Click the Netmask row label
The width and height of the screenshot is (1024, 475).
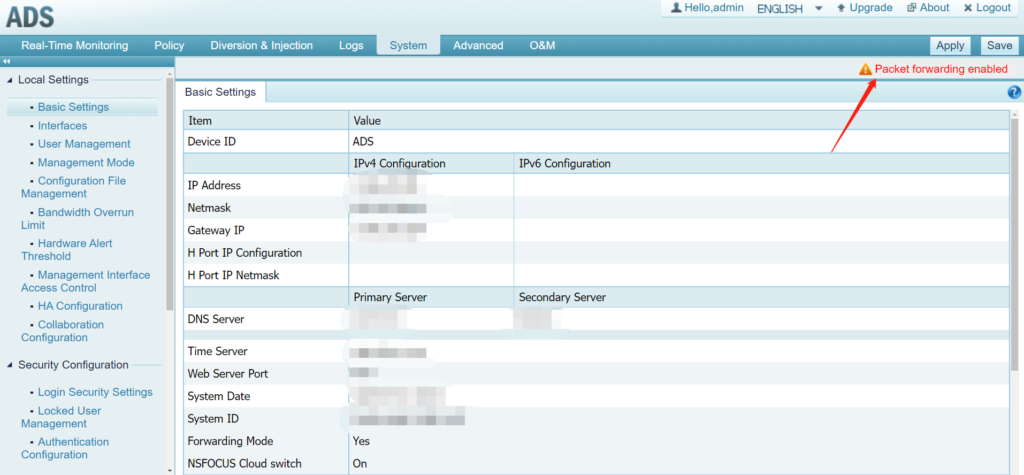click(209, 208)
